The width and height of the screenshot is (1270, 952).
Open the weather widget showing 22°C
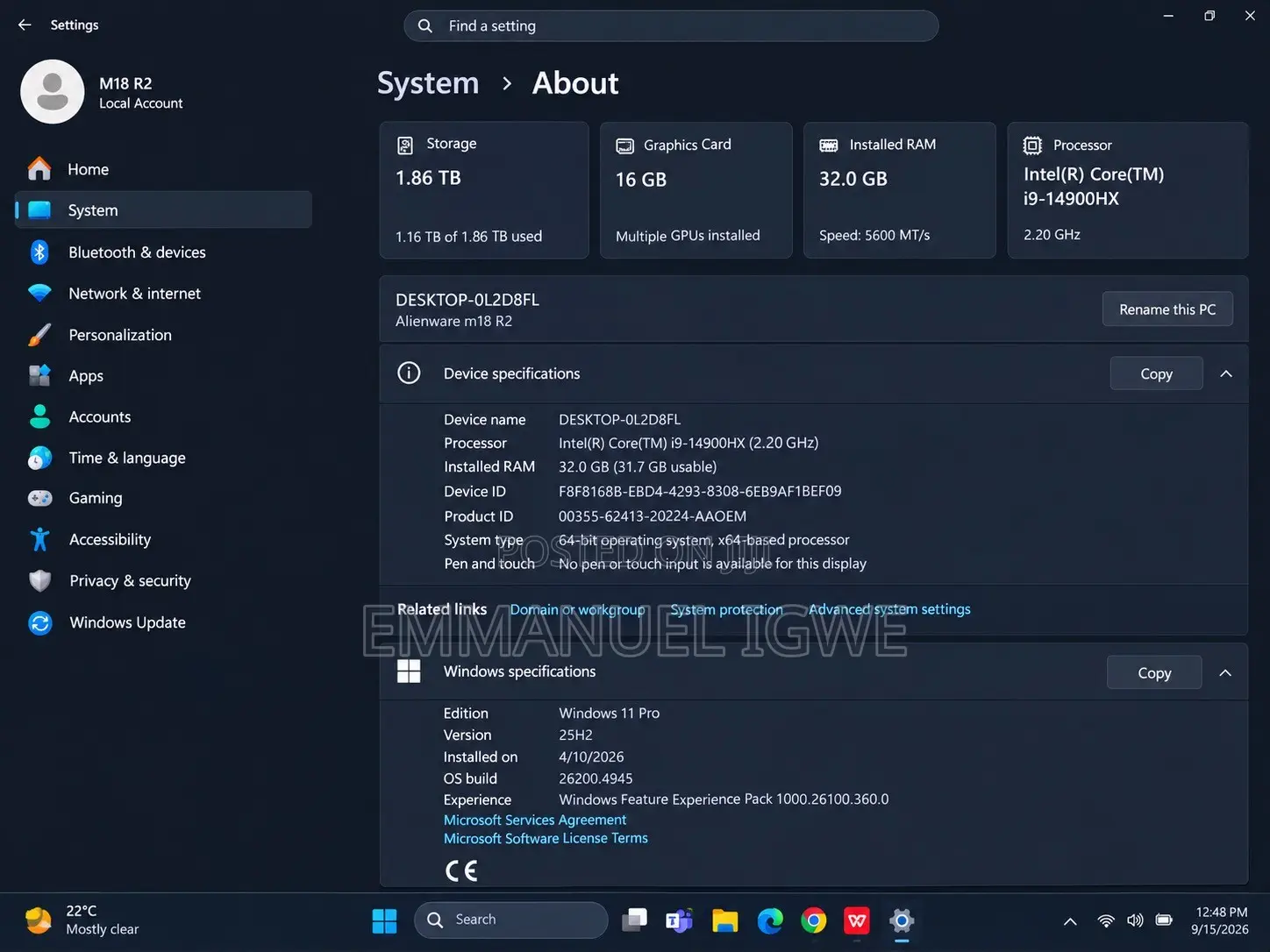tap(82, 920)
